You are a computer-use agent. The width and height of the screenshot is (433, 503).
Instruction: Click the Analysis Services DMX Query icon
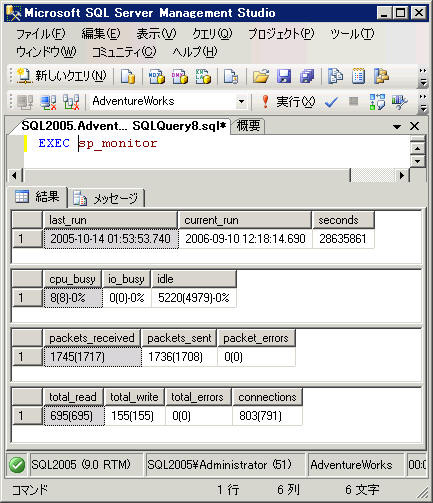[x=180, y=76]
